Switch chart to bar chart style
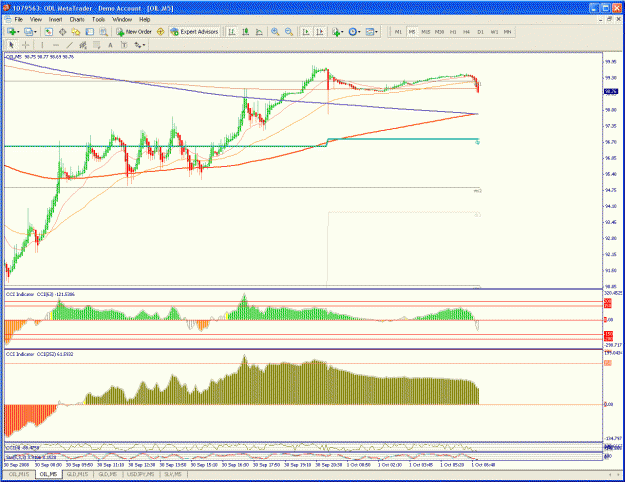Image resolution: width=625 pixels, height=482 pixels. coord(232,32)
